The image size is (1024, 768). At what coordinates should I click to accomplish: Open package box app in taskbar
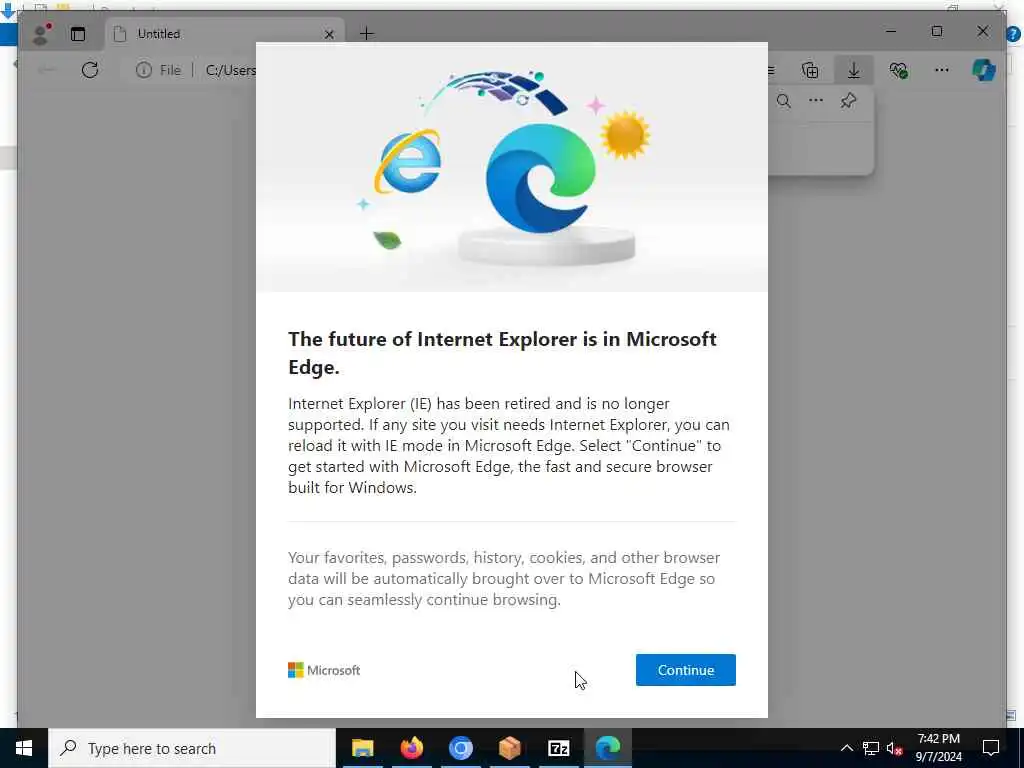509,748
